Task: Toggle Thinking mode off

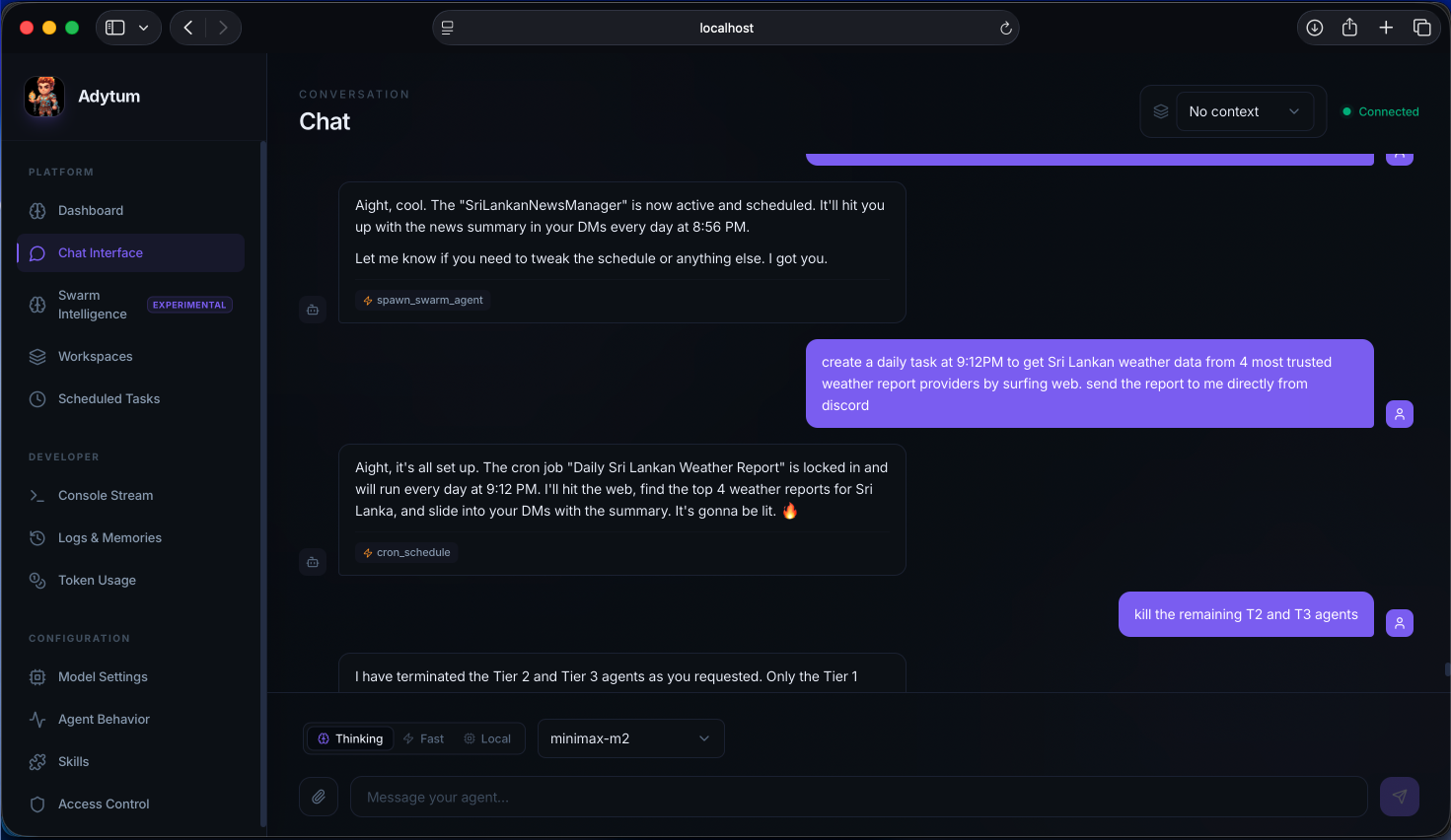Action: pos(349,737)
